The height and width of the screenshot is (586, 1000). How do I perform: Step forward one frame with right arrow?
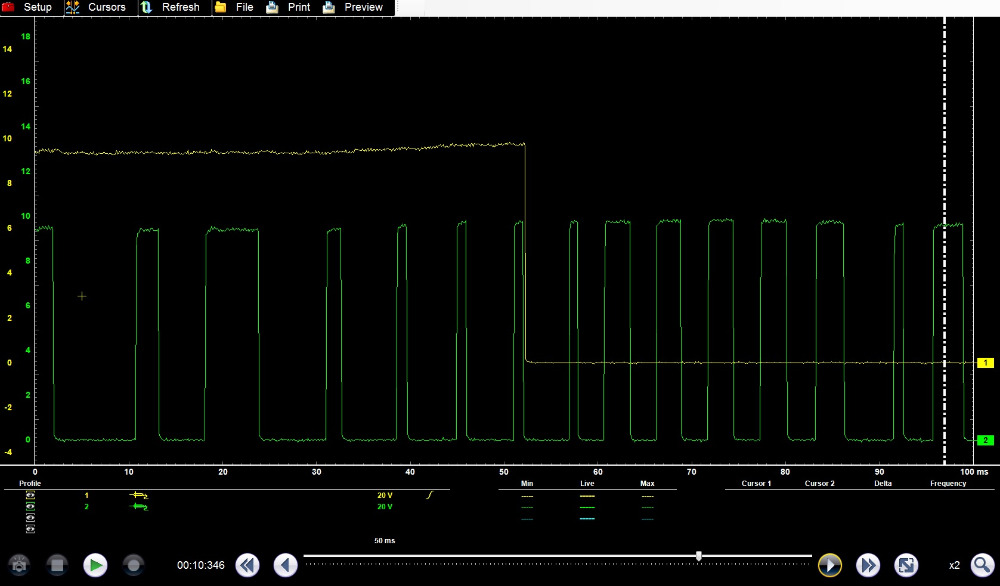[829, 565]
